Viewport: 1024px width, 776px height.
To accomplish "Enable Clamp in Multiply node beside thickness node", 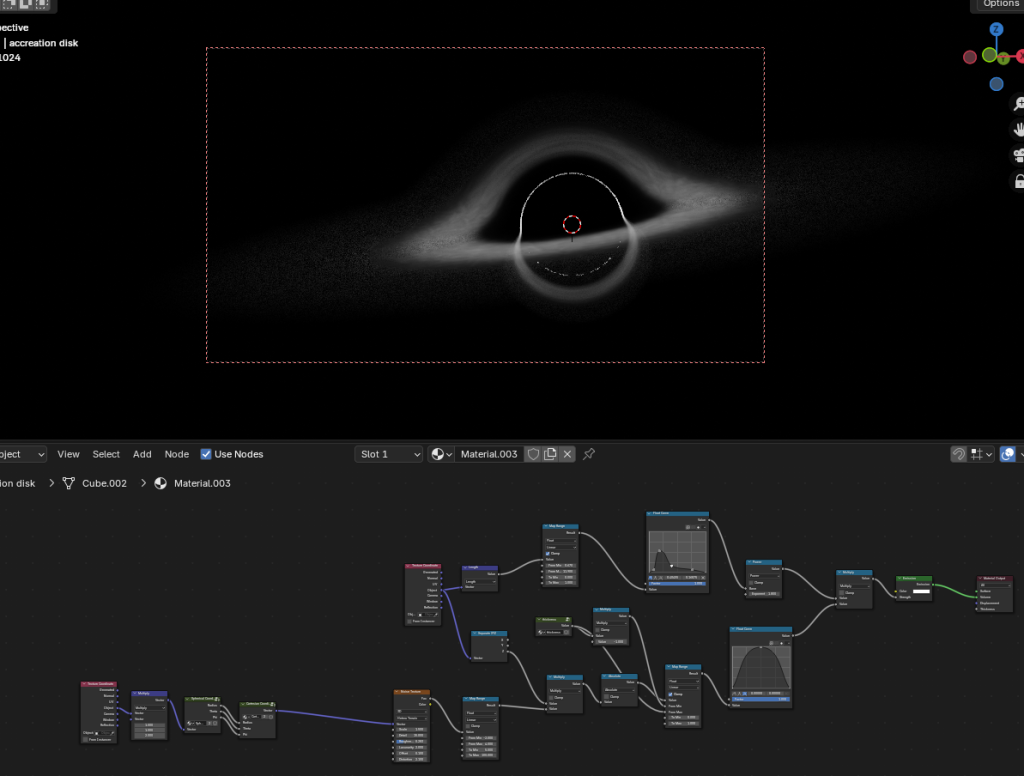I will click(x=598, y=630).
